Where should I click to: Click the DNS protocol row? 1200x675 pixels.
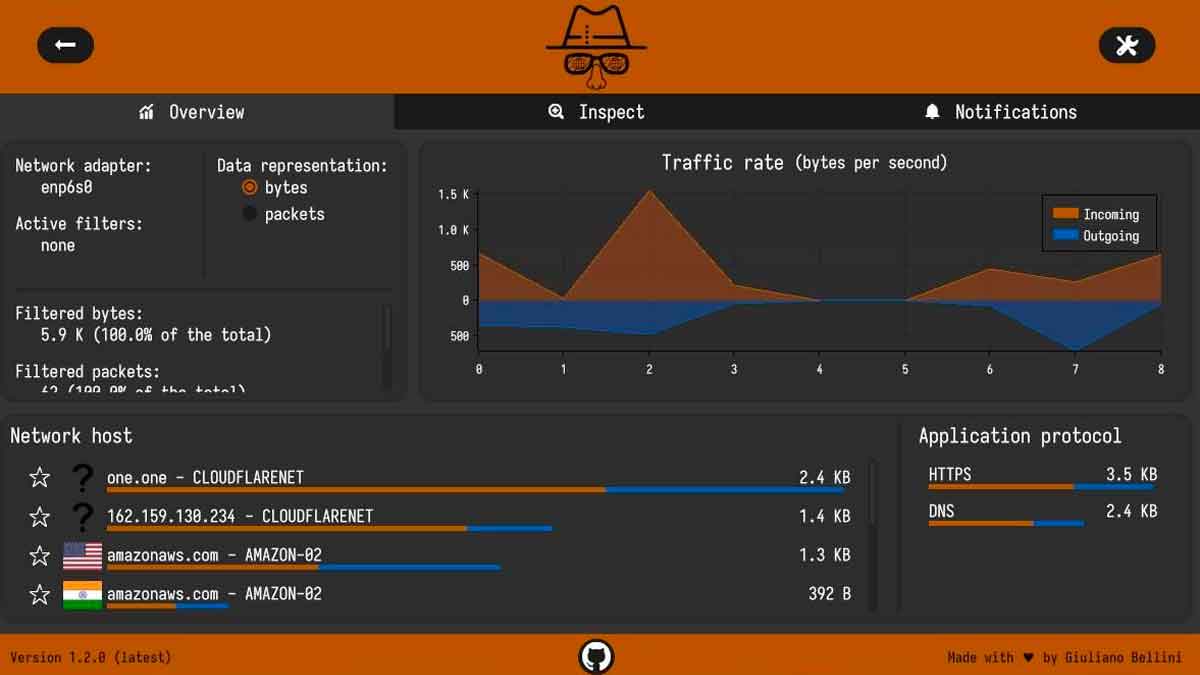pos(1042,514)
